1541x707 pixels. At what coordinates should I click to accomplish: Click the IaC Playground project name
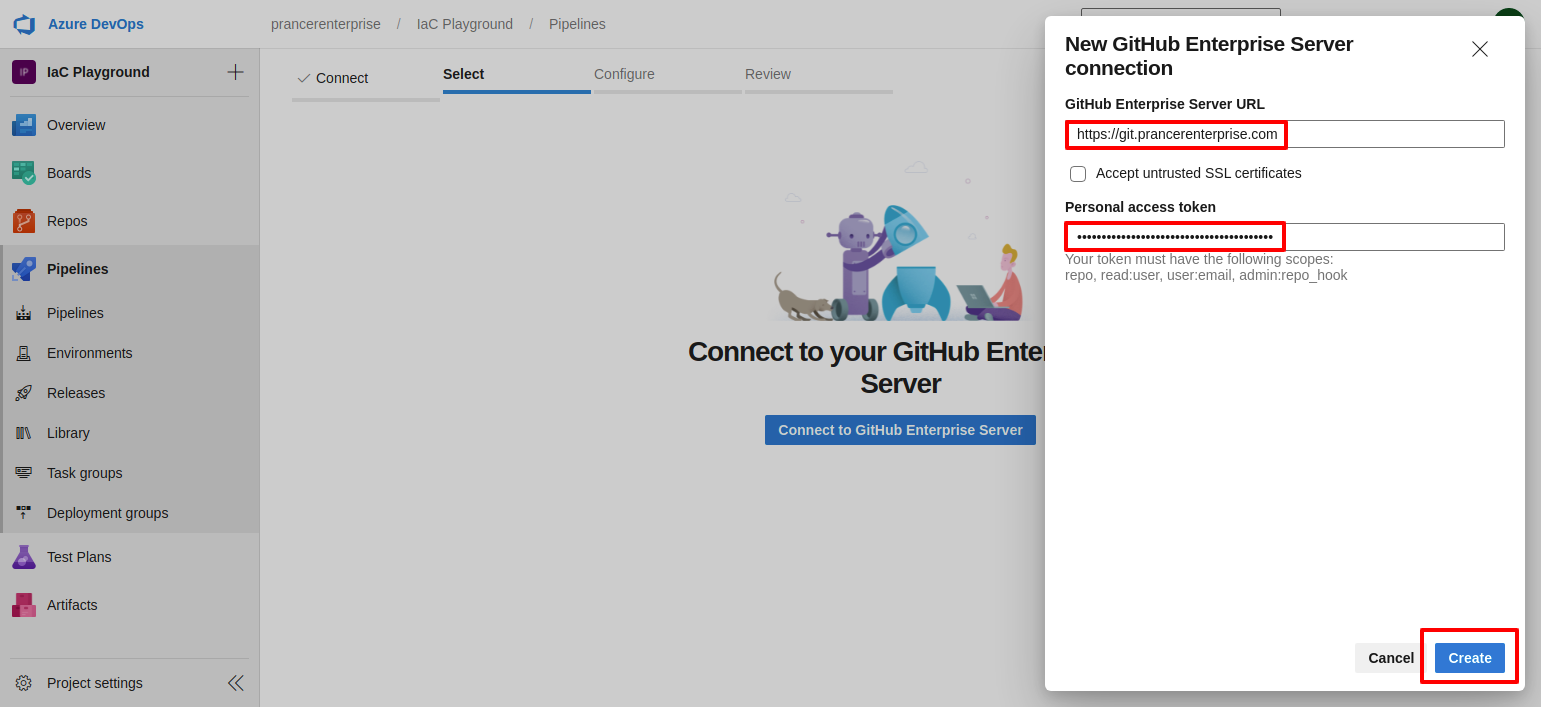coord(98,72)
